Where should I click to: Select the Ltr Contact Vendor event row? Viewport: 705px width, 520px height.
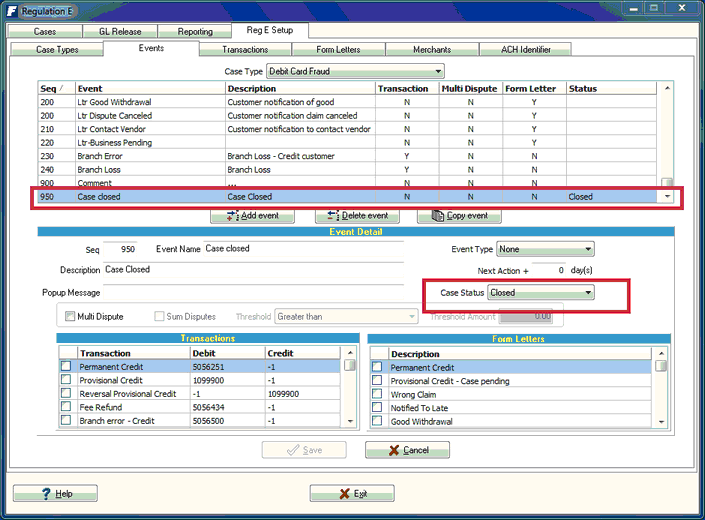tap(347, 129)
